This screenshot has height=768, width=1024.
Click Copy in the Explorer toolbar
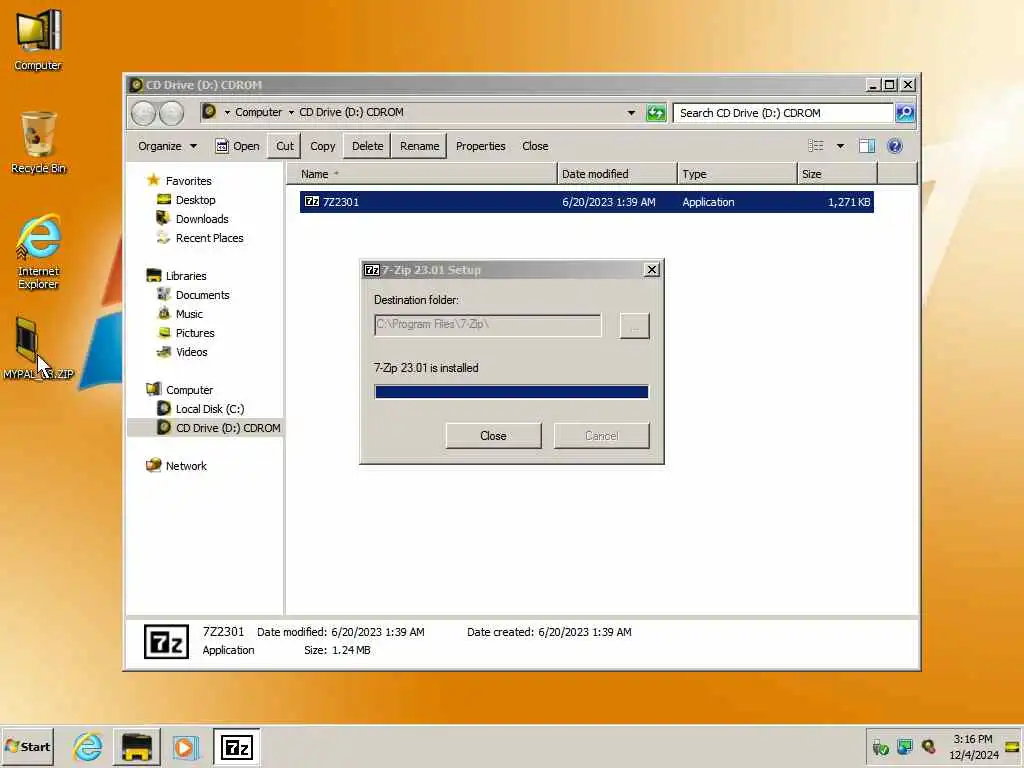click(323, 146)
